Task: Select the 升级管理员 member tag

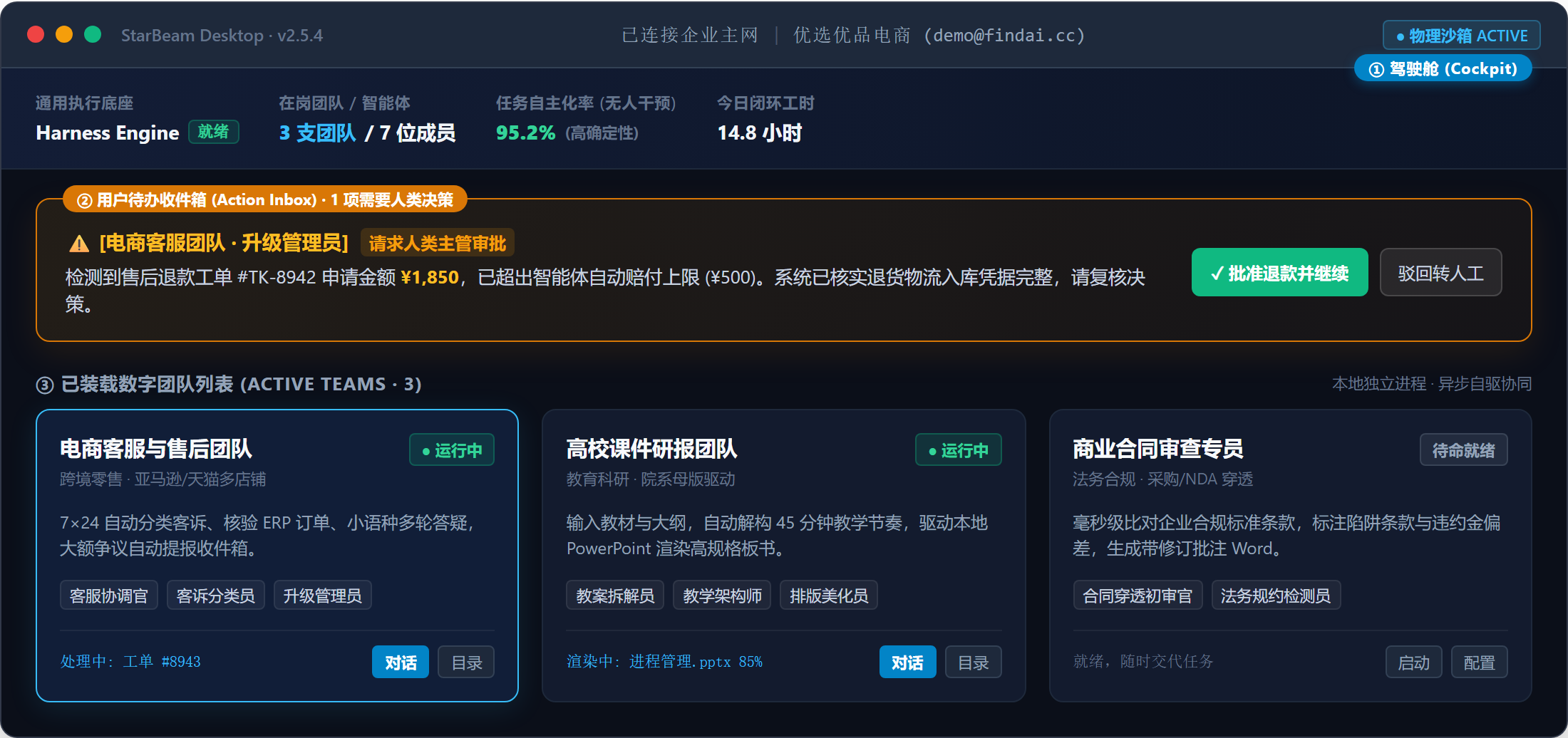Action: tap(323, 595)
